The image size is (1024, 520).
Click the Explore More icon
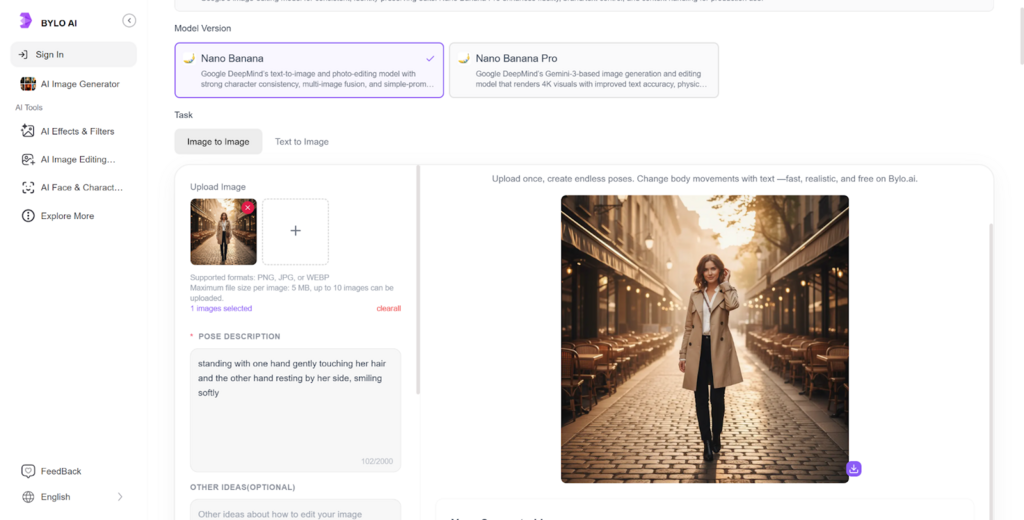28,216
